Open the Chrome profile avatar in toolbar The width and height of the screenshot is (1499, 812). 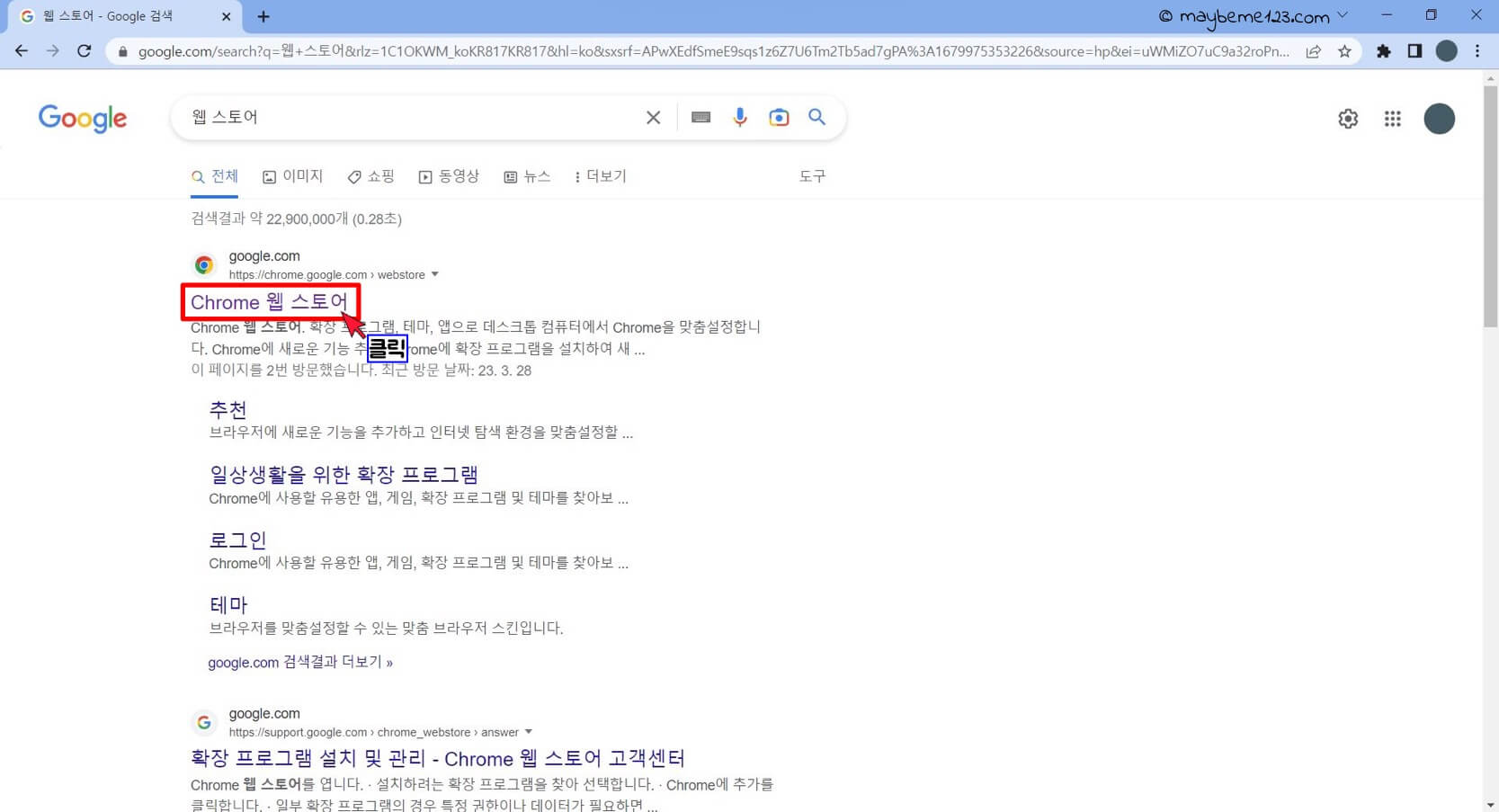(1446, 51)
